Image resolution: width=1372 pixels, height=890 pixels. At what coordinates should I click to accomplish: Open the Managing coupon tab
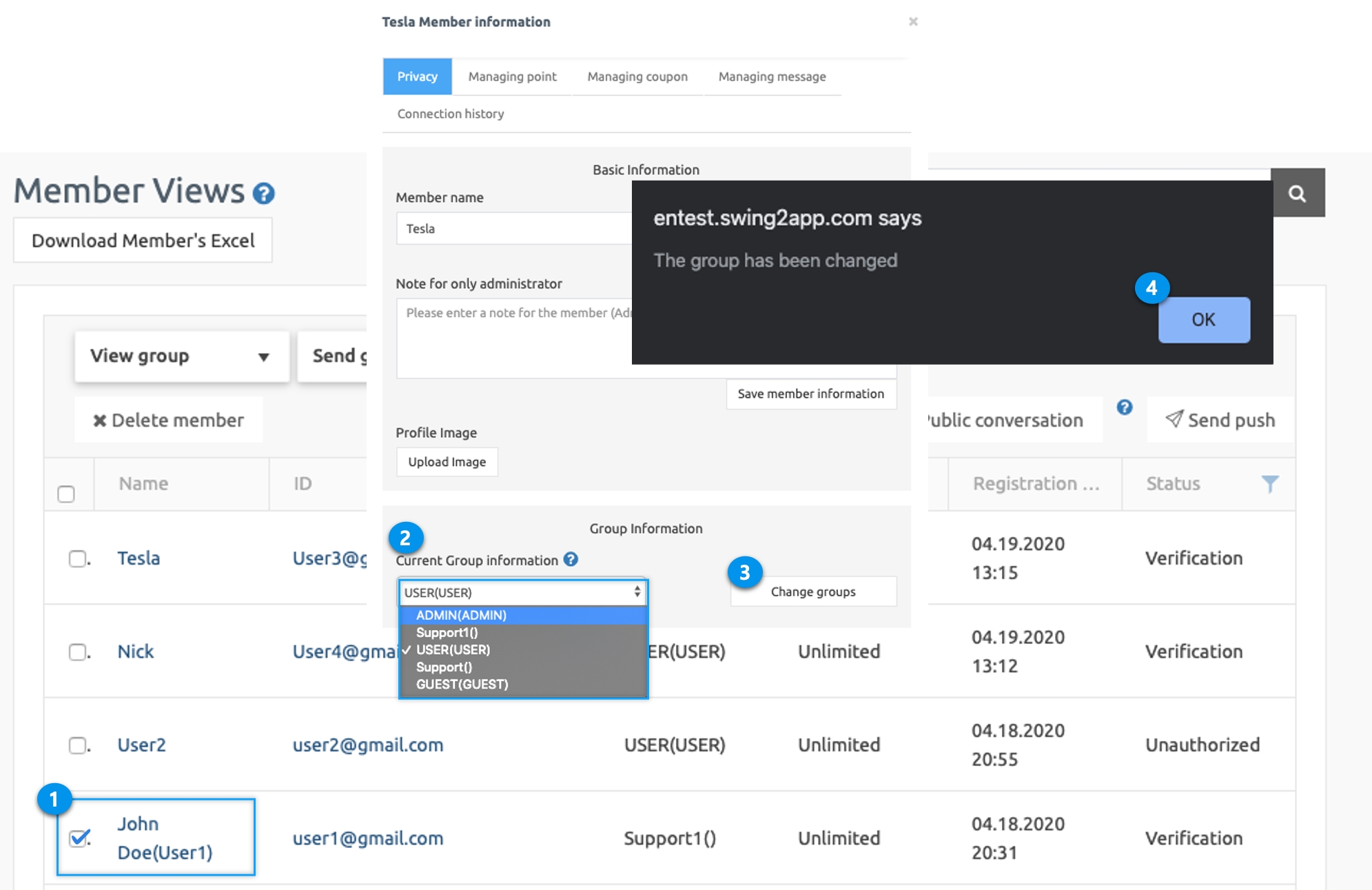point(637,77)
